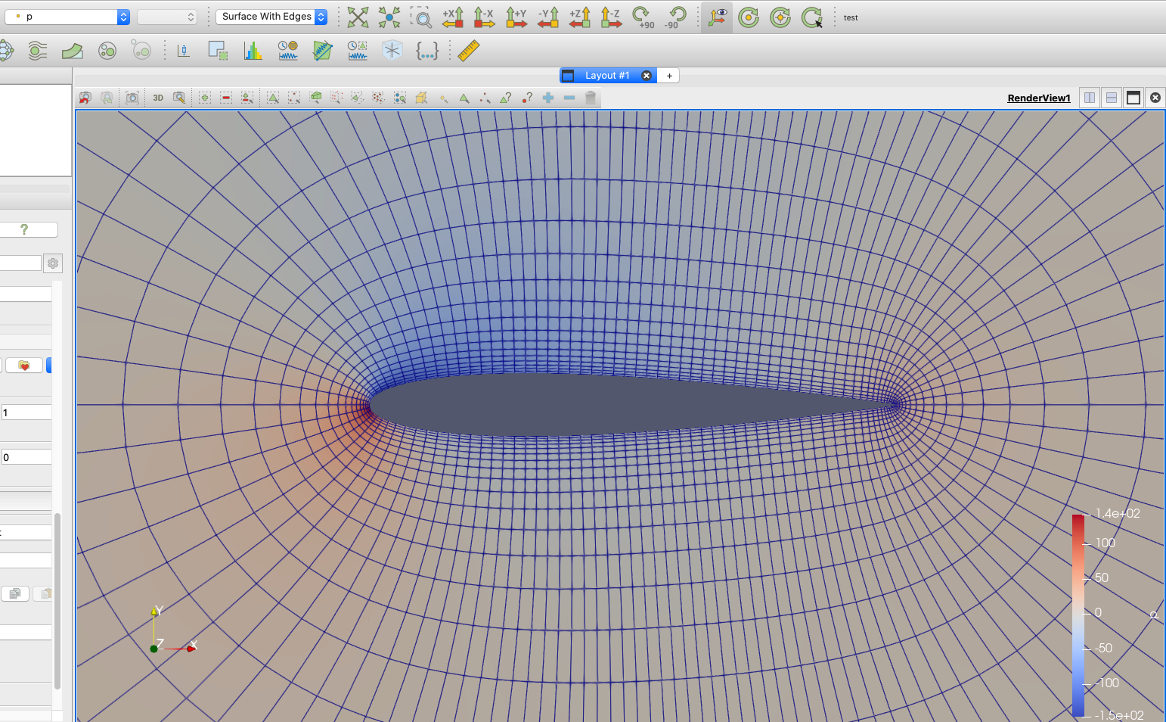Select Points With Polygon tool
1166x722 pixels.
[379, 97]
